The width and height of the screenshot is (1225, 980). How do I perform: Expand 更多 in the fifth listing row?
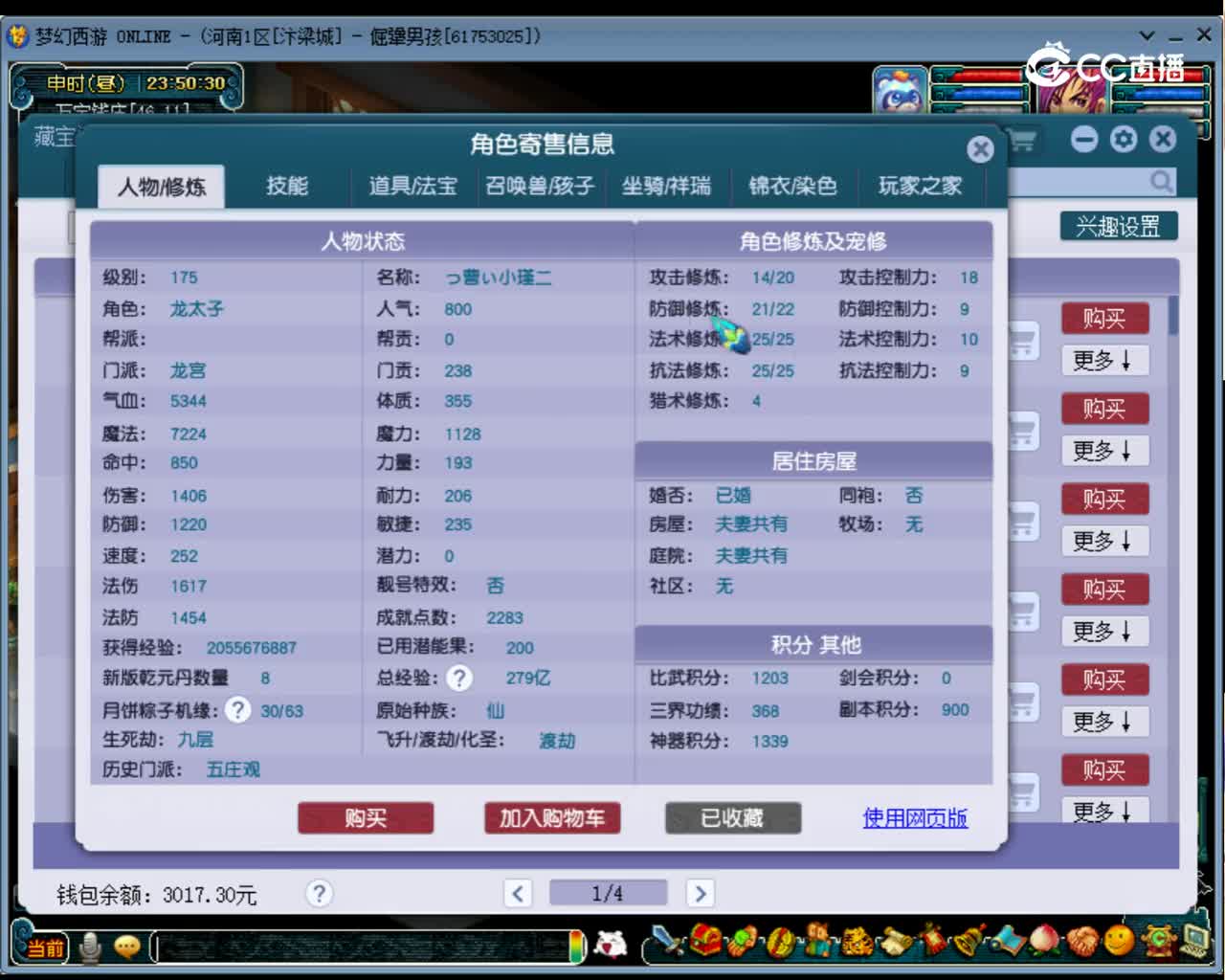click(1103, 722)
